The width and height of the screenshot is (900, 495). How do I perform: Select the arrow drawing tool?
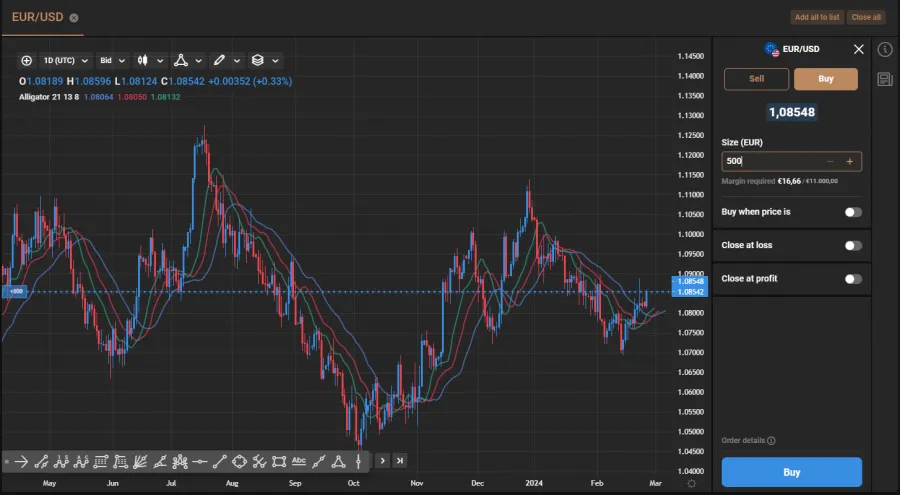(20, 461)
